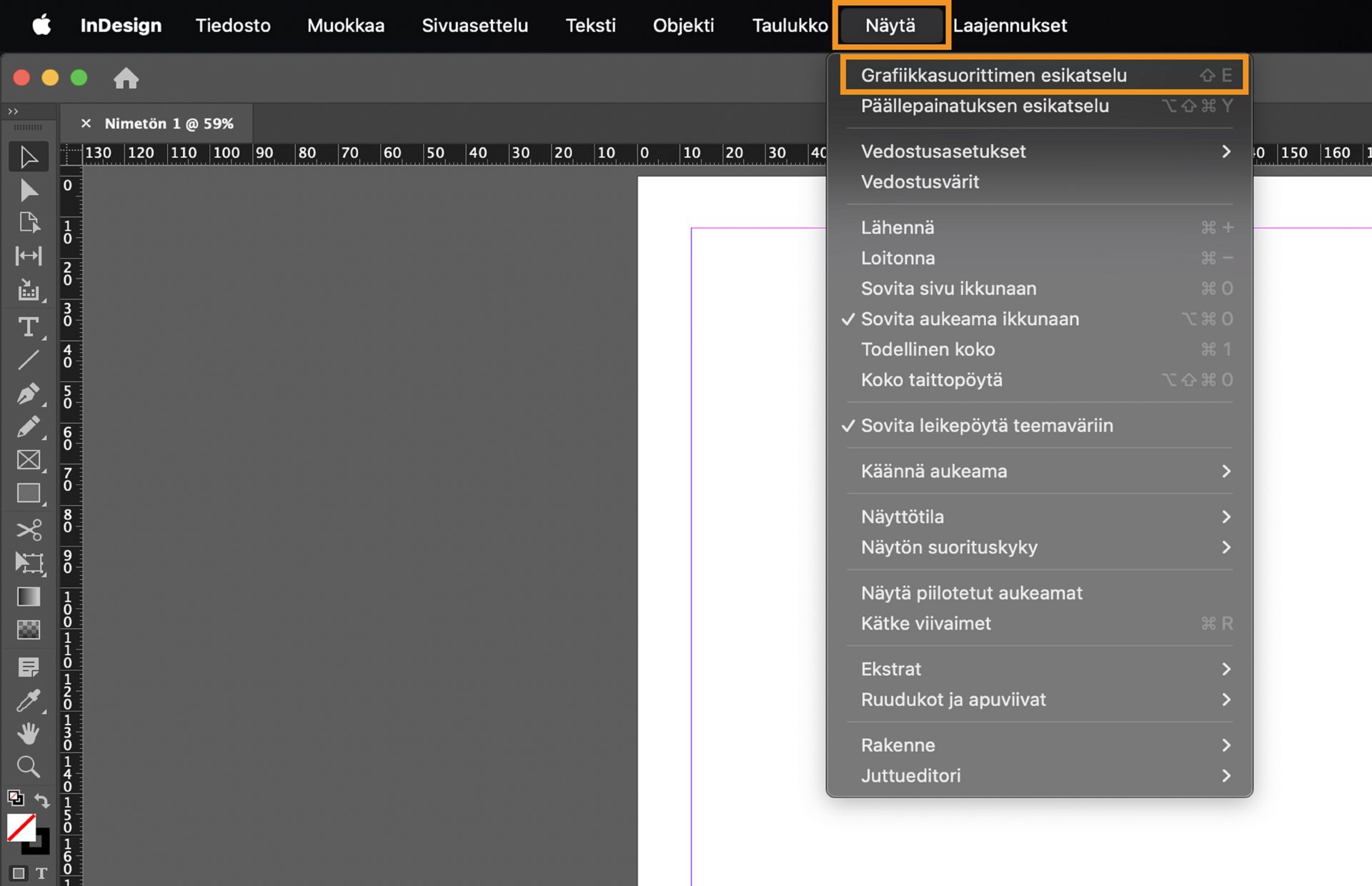Open the Objekti menu
This screenshot has width=1372, height=886.
(x=682, y=25)
